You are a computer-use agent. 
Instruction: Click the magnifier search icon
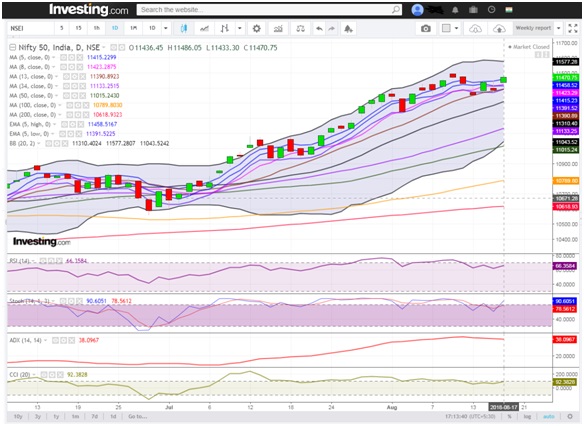[396, 10]
